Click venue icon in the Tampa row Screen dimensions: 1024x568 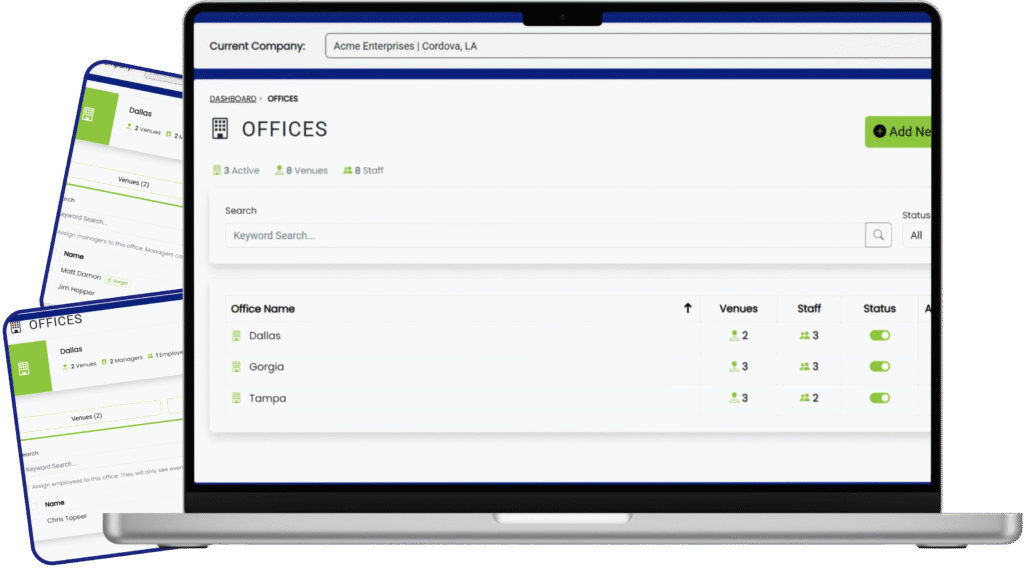click(734, 398)
